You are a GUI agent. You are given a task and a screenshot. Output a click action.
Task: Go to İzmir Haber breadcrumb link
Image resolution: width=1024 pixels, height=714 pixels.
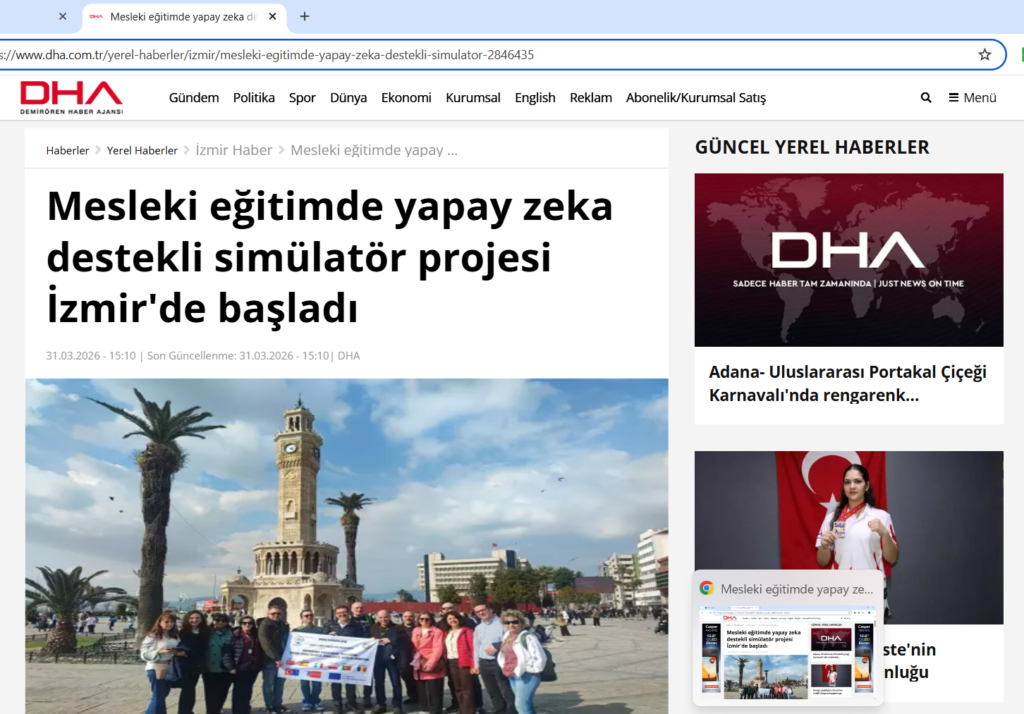coord(234,150)
